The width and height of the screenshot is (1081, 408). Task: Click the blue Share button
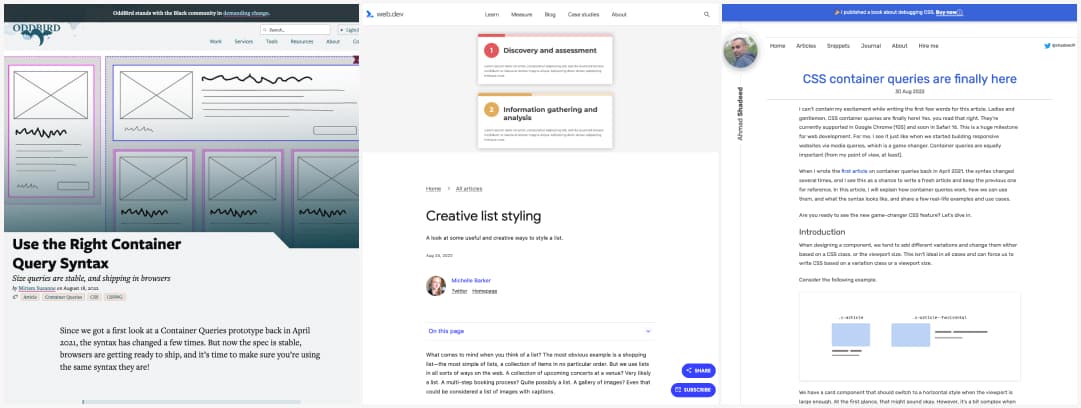pos(698,370)
